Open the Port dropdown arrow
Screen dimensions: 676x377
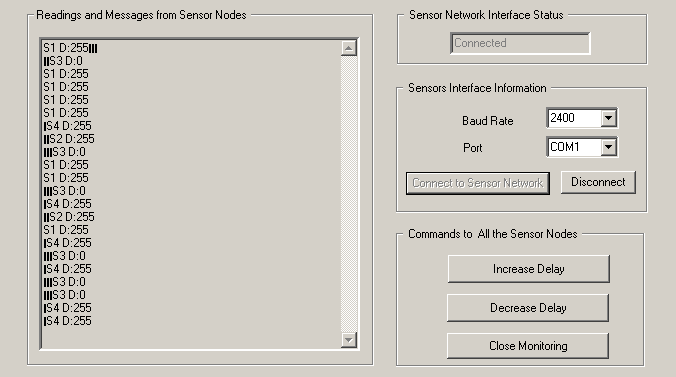[608, 147]
